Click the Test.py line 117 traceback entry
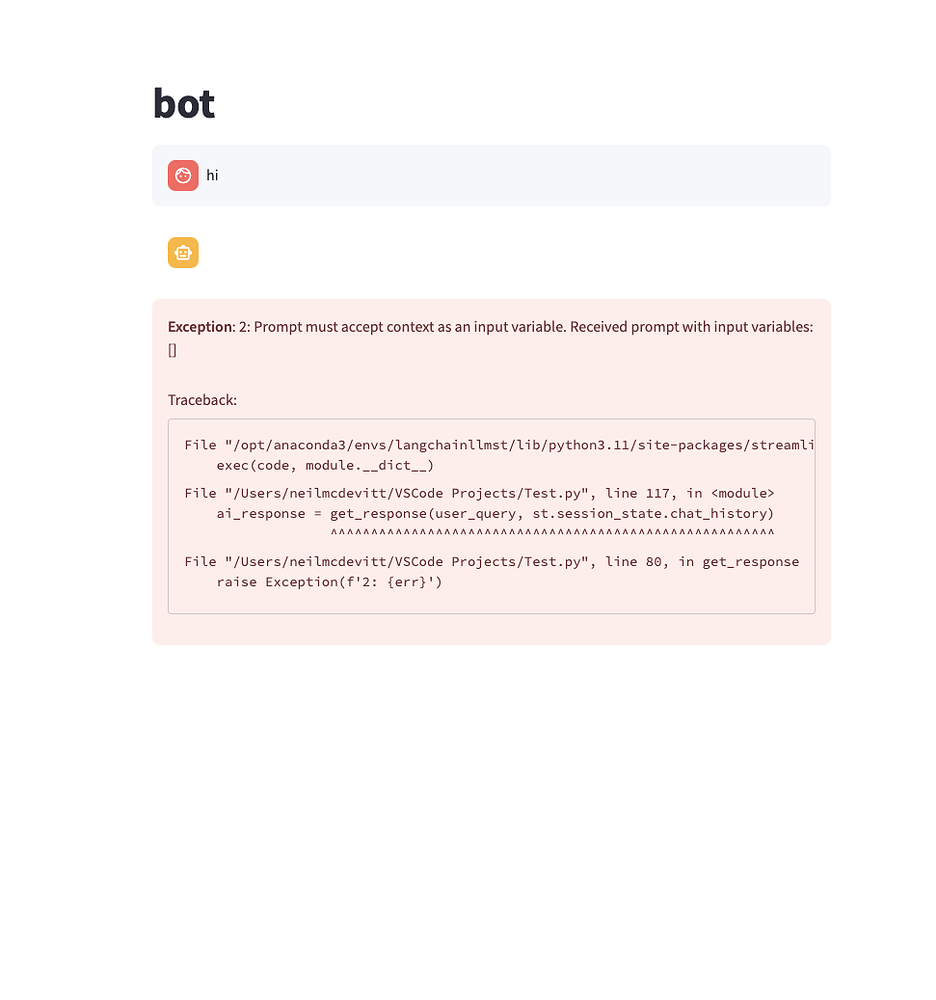 [x=479, y=493]
